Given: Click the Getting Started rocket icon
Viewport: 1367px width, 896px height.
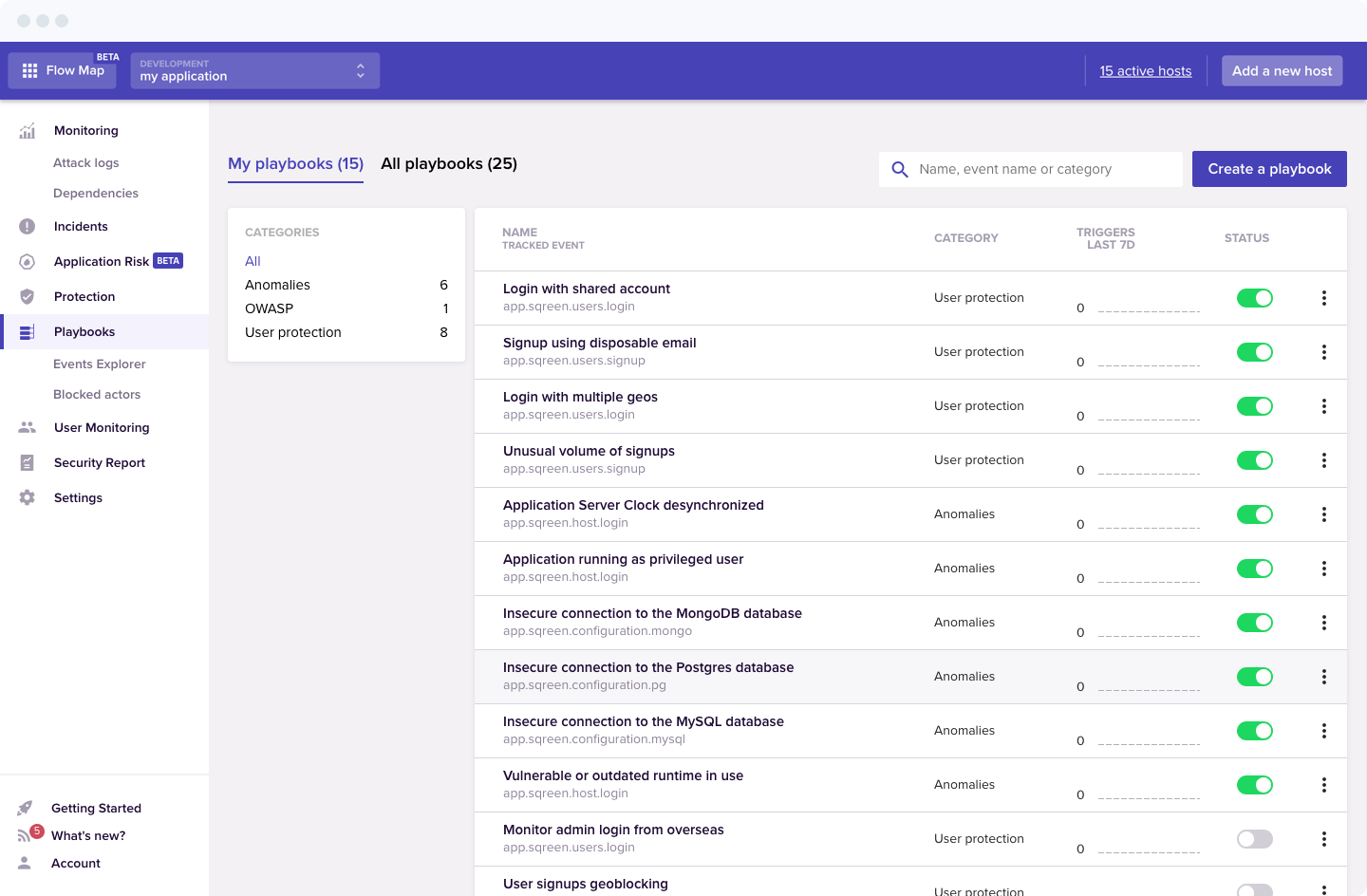Looking at the screenshot, I should click(26, 809).
